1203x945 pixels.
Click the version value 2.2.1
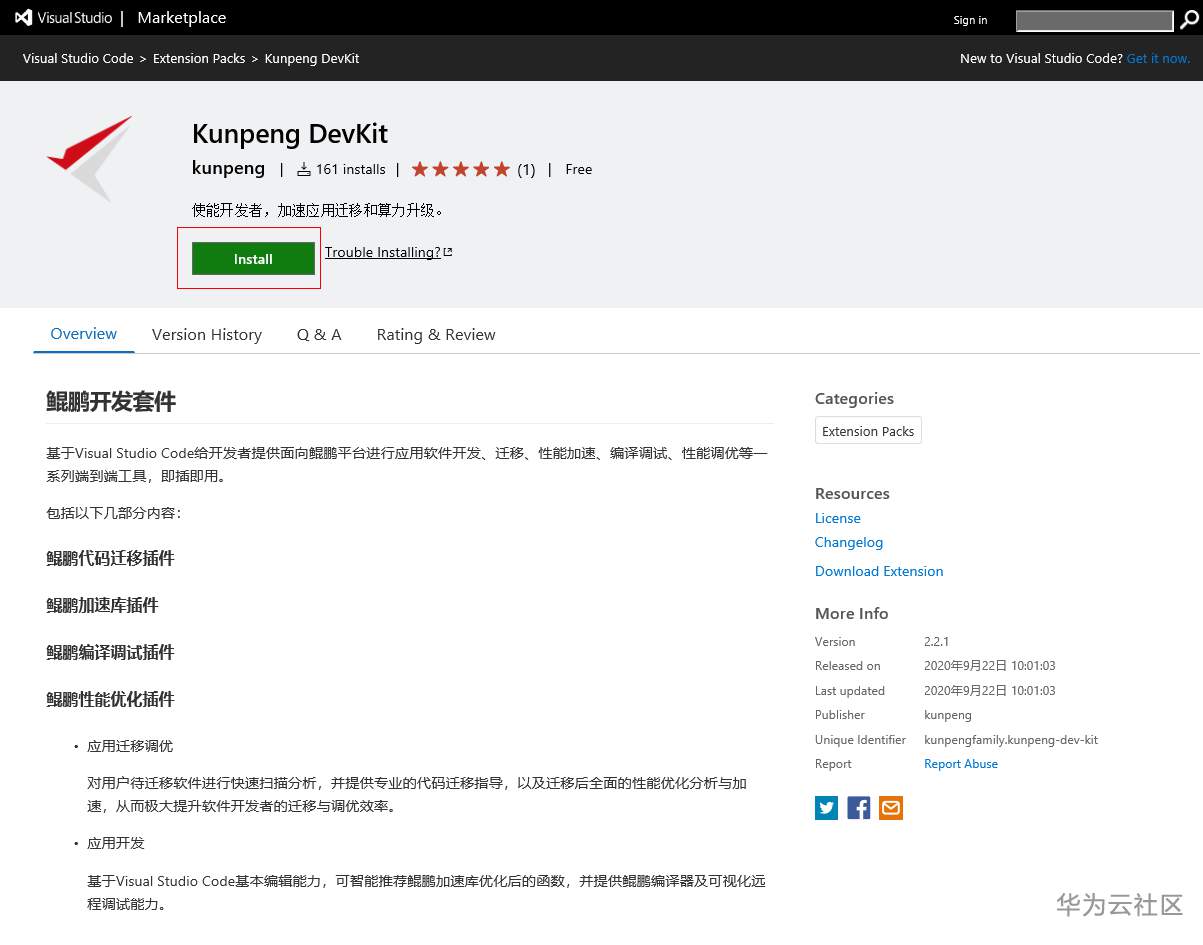click(x=936, y=642)
